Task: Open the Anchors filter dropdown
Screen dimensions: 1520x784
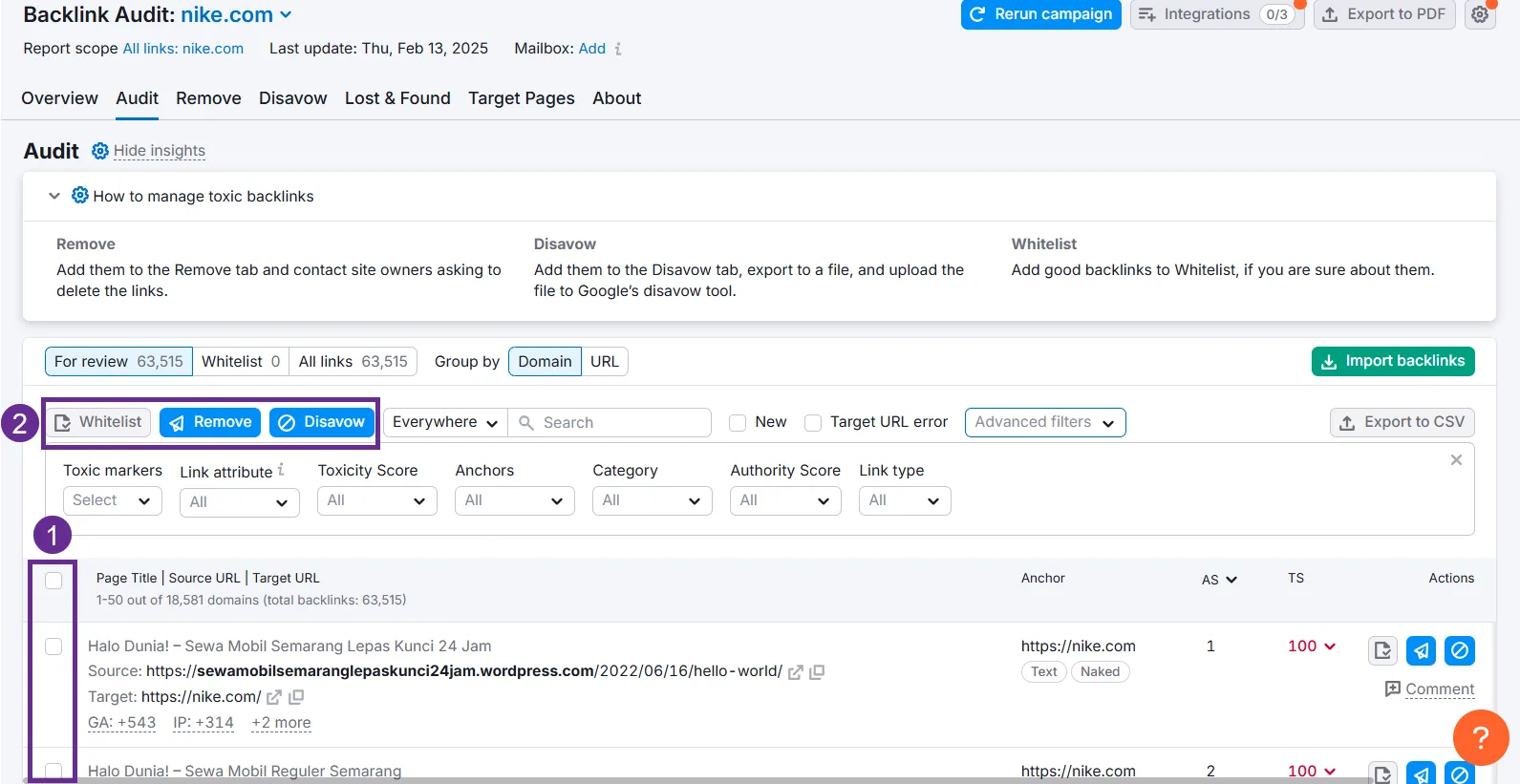Action: 515,500
